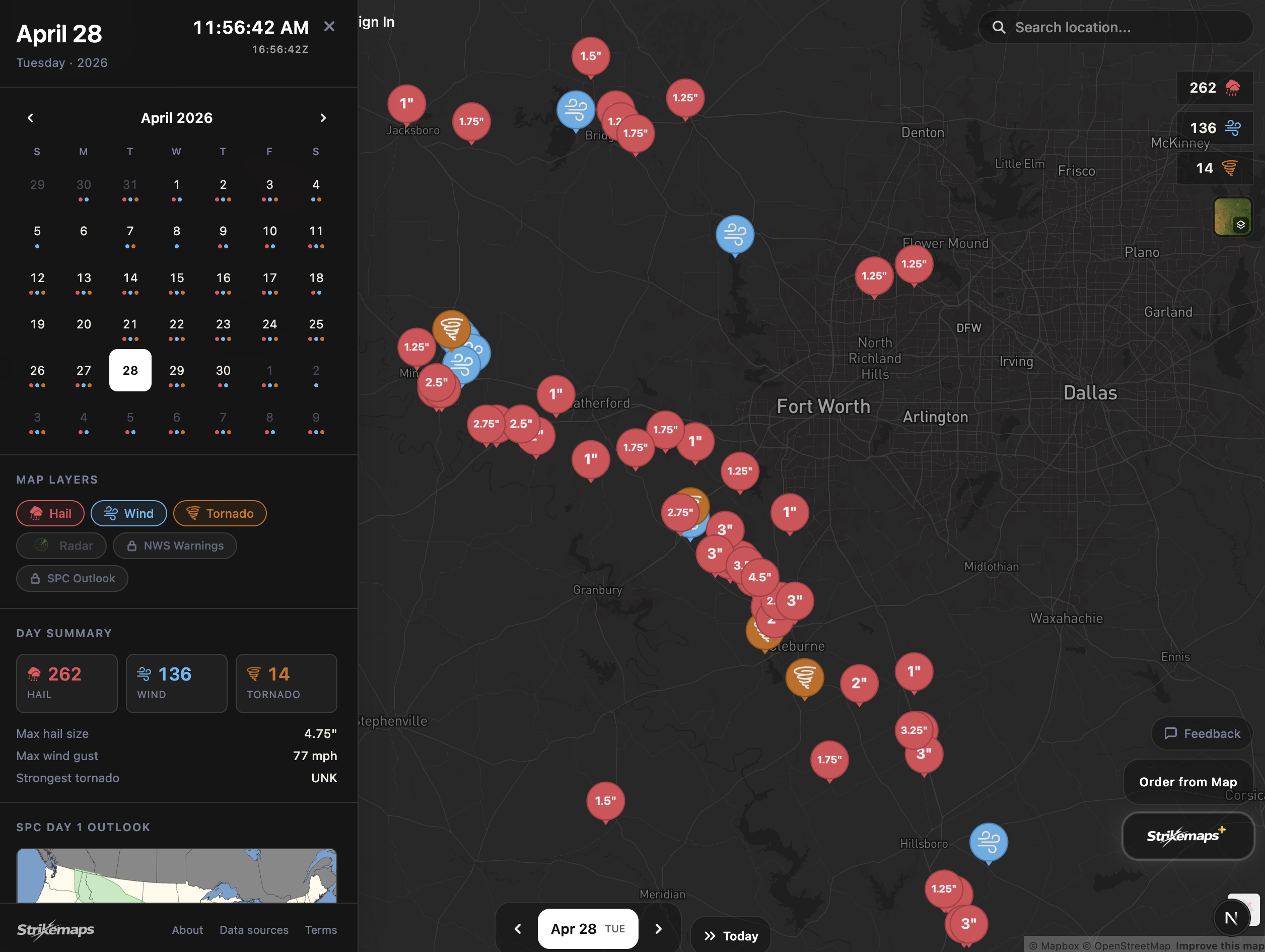Open the Apr 28 TUE date picker
1265x952 pixels.
(588, 928)
